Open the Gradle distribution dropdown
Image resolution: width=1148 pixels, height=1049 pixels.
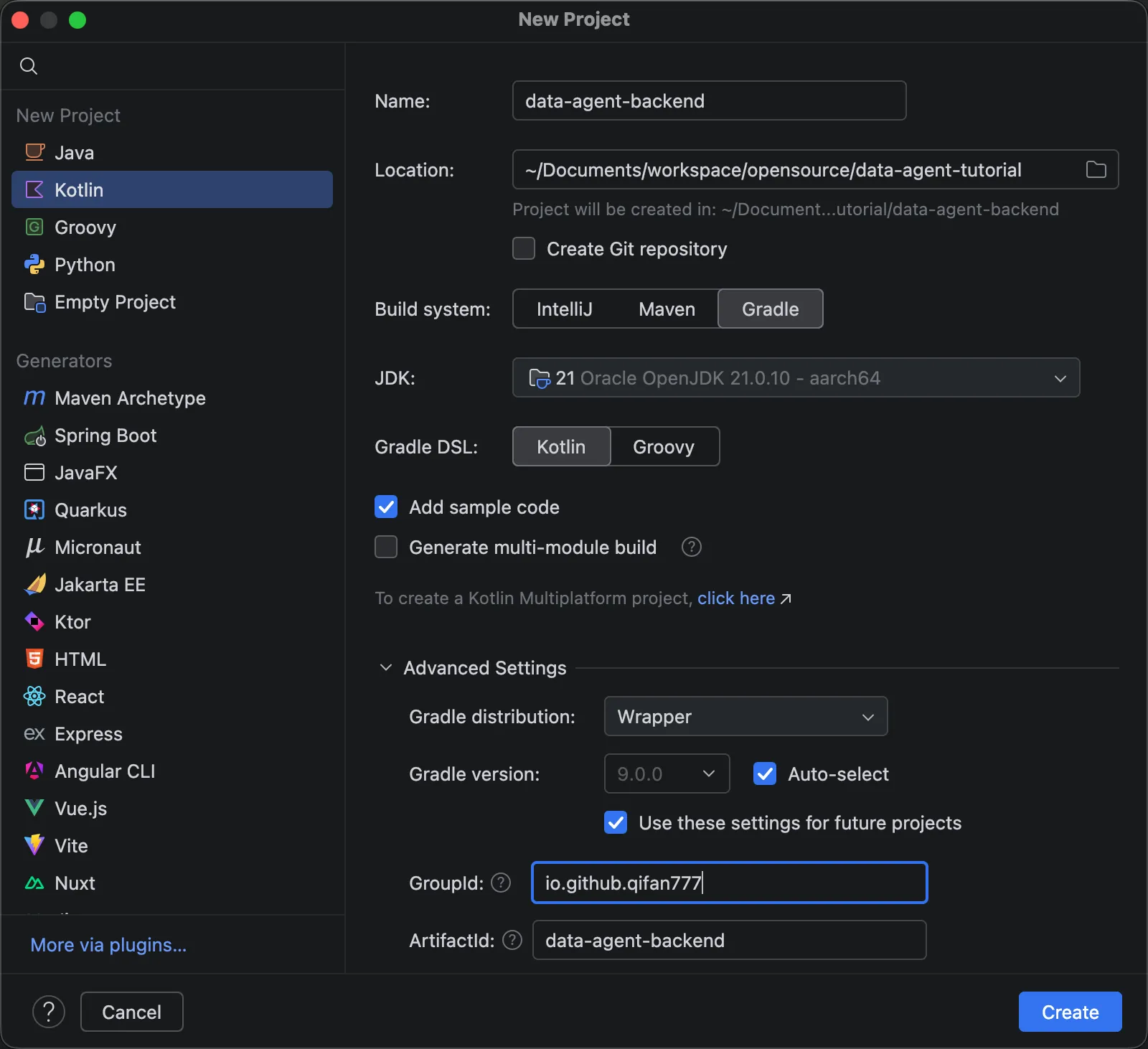745,716
